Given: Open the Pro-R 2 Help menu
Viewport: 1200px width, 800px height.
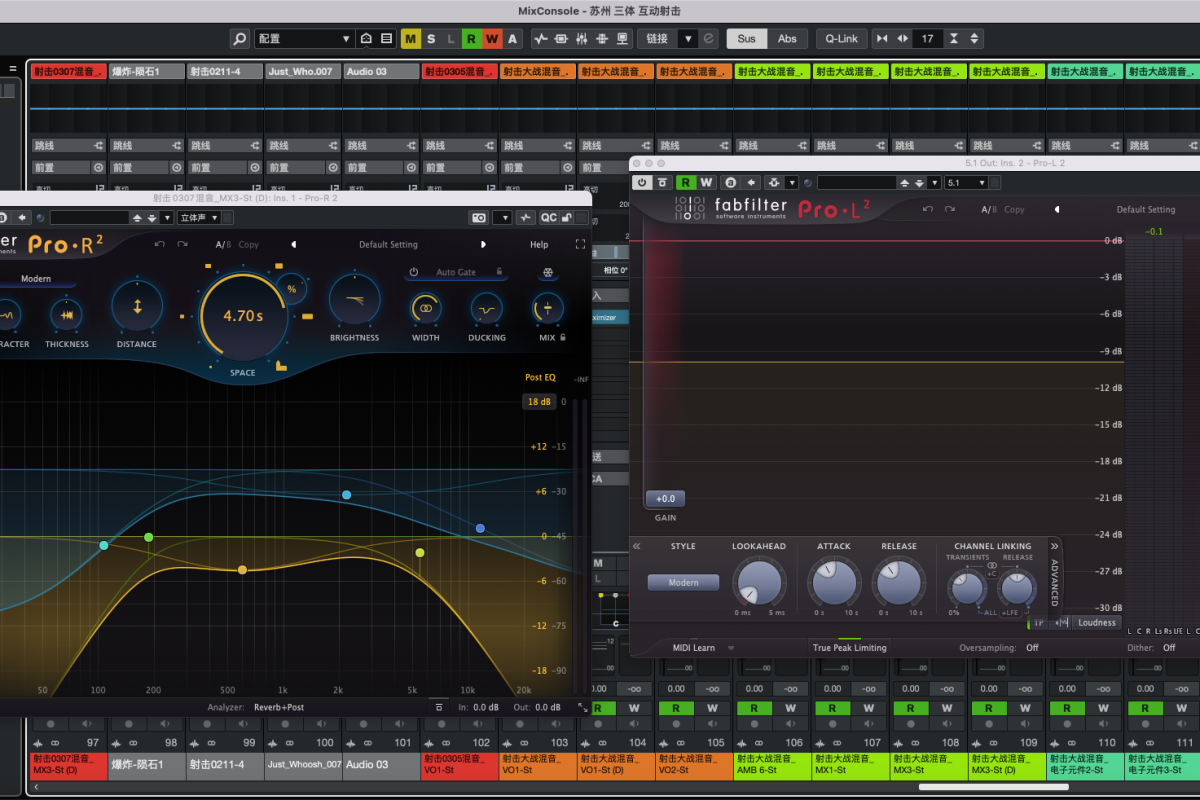Looking at the screenshot, I should pos(539,245).
